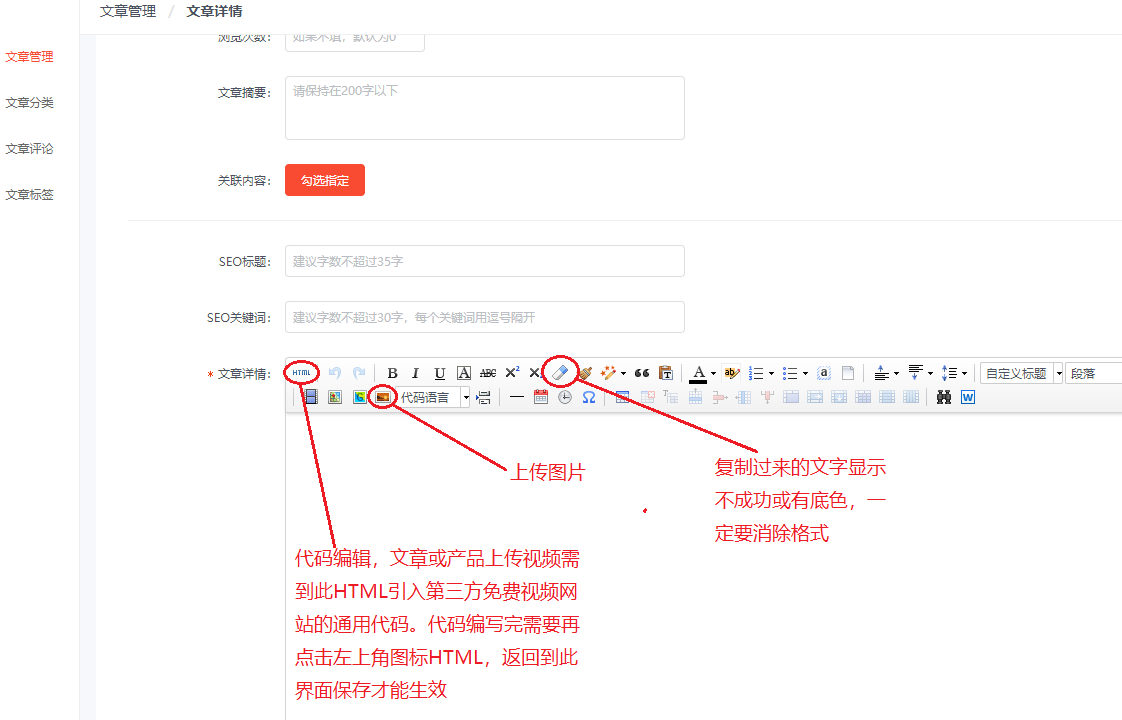Insert a bulleted list
1122x720 pixels.
click(790, 373)
